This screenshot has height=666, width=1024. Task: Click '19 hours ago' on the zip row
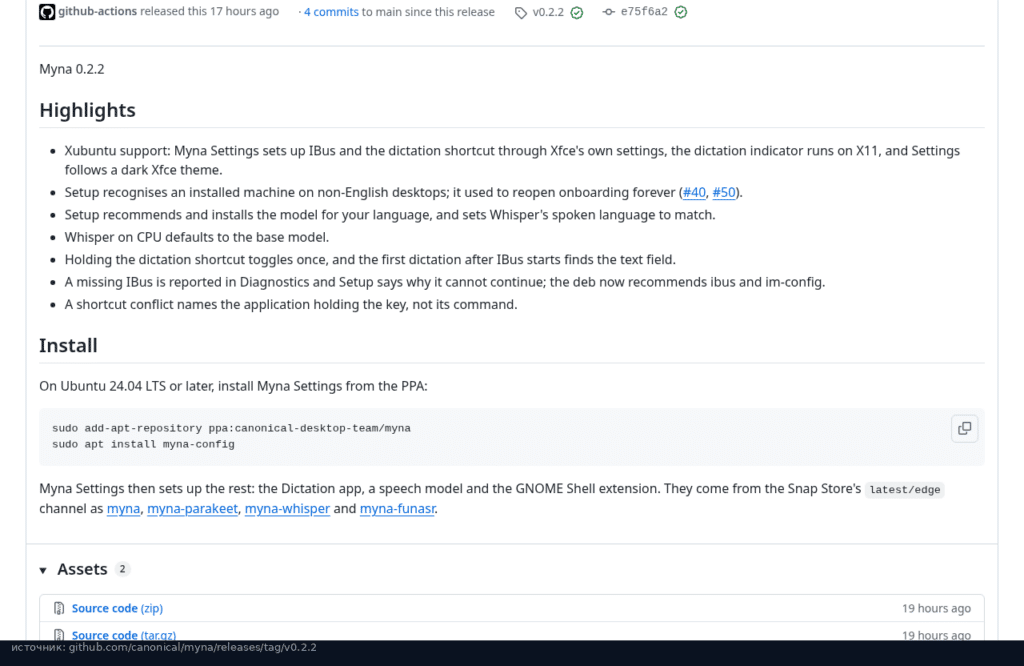tap(936, 609)
